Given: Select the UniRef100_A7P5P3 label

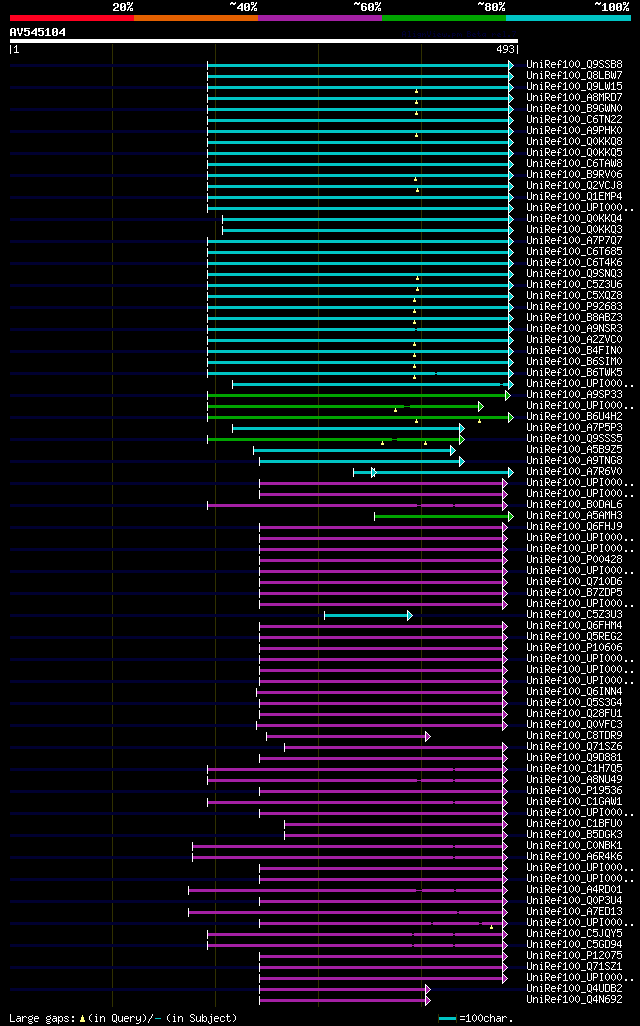Looking at the screenshot, I should [575, 427].
